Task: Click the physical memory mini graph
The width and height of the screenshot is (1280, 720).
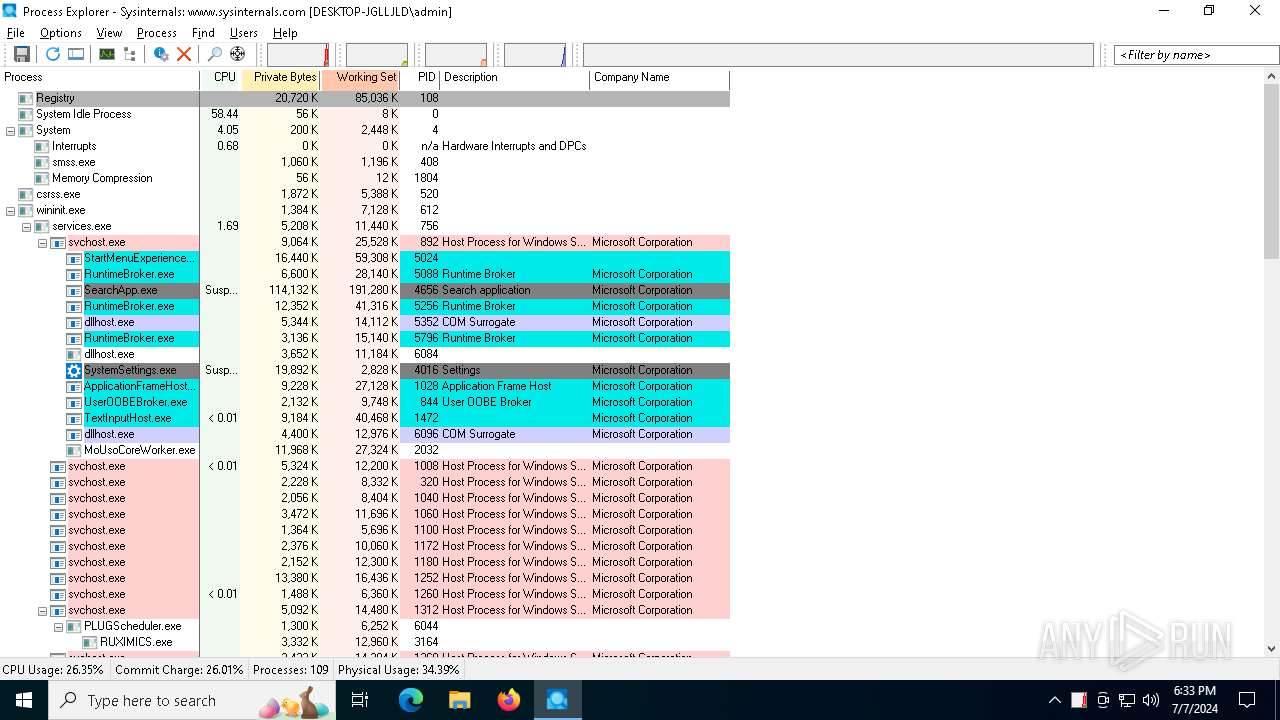Action: (456, 55)
